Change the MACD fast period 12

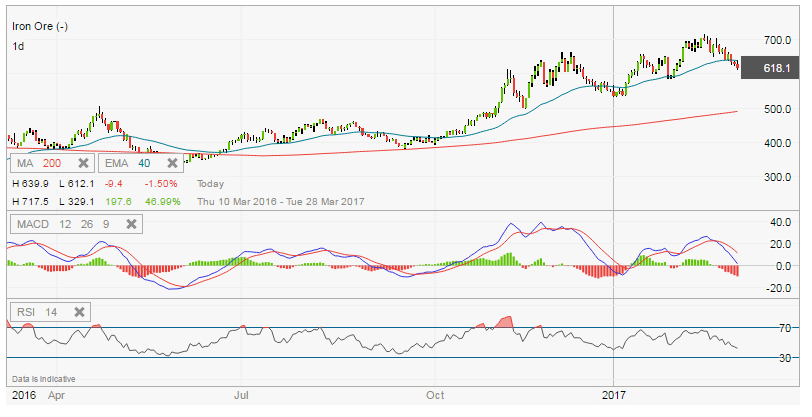pyautogui.click(x=65, y=224)
